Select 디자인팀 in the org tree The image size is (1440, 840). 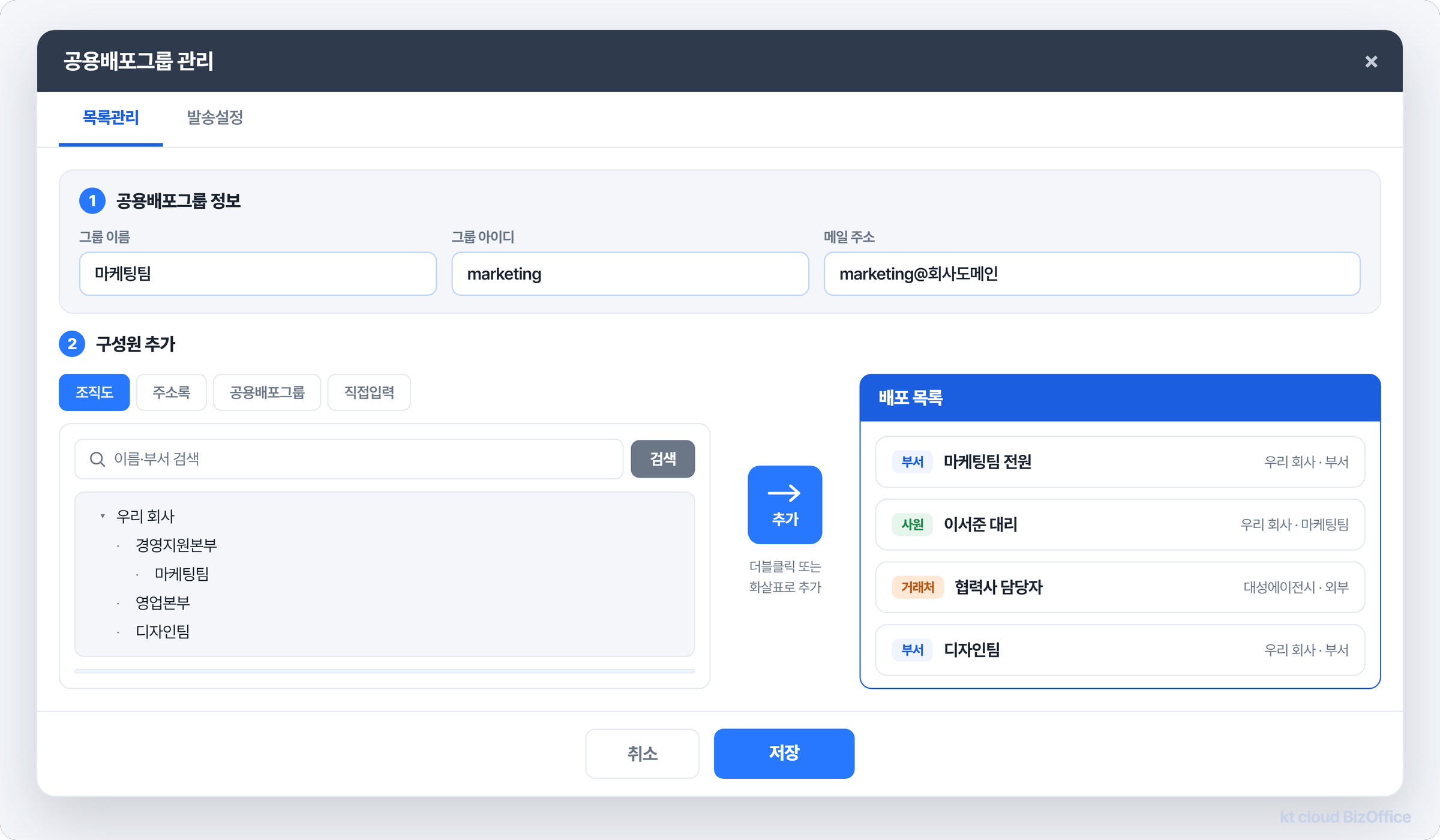163,631
